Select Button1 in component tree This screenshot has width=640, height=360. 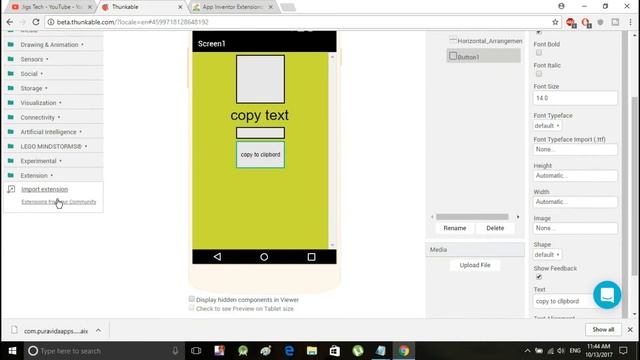point(483,56)
